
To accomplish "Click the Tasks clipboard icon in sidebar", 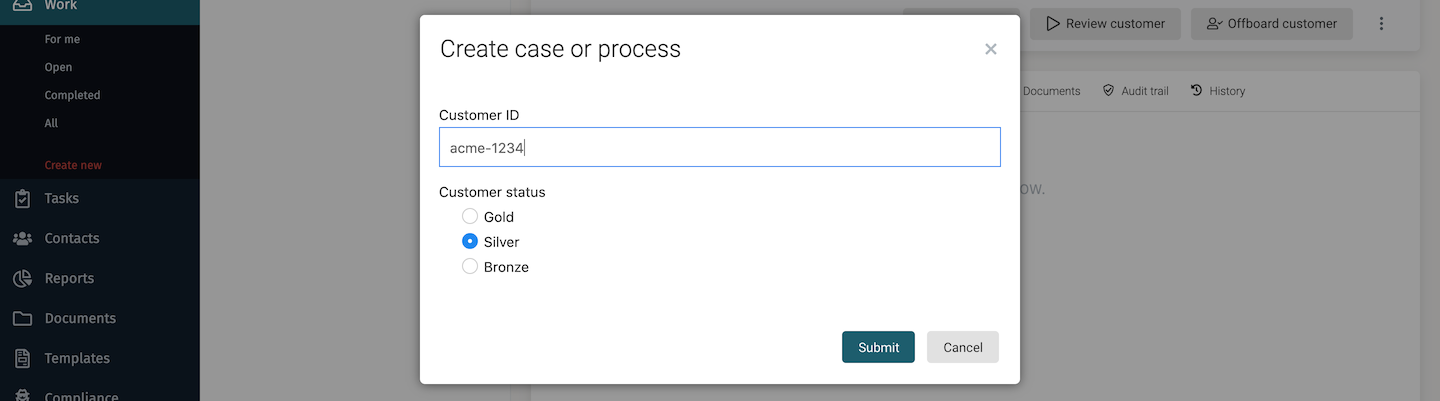I will pos(22,198).
